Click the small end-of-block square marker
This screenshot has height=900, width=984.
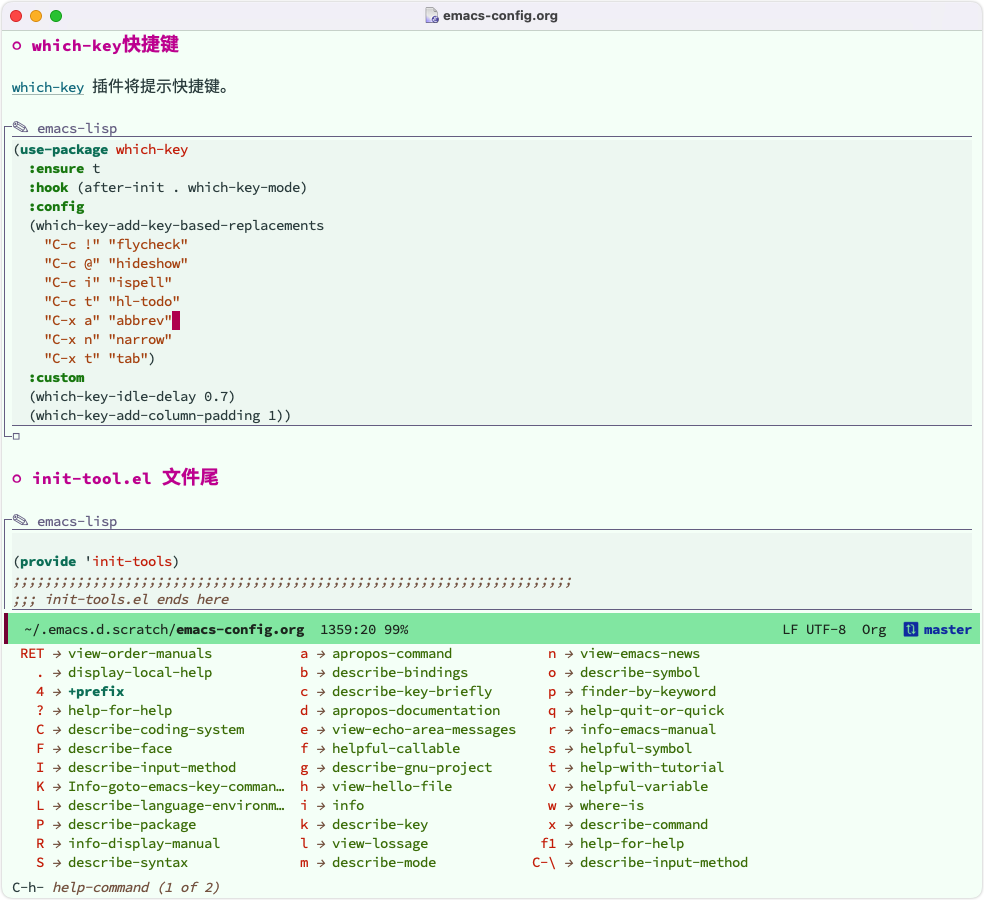click(x=16, y=436)
